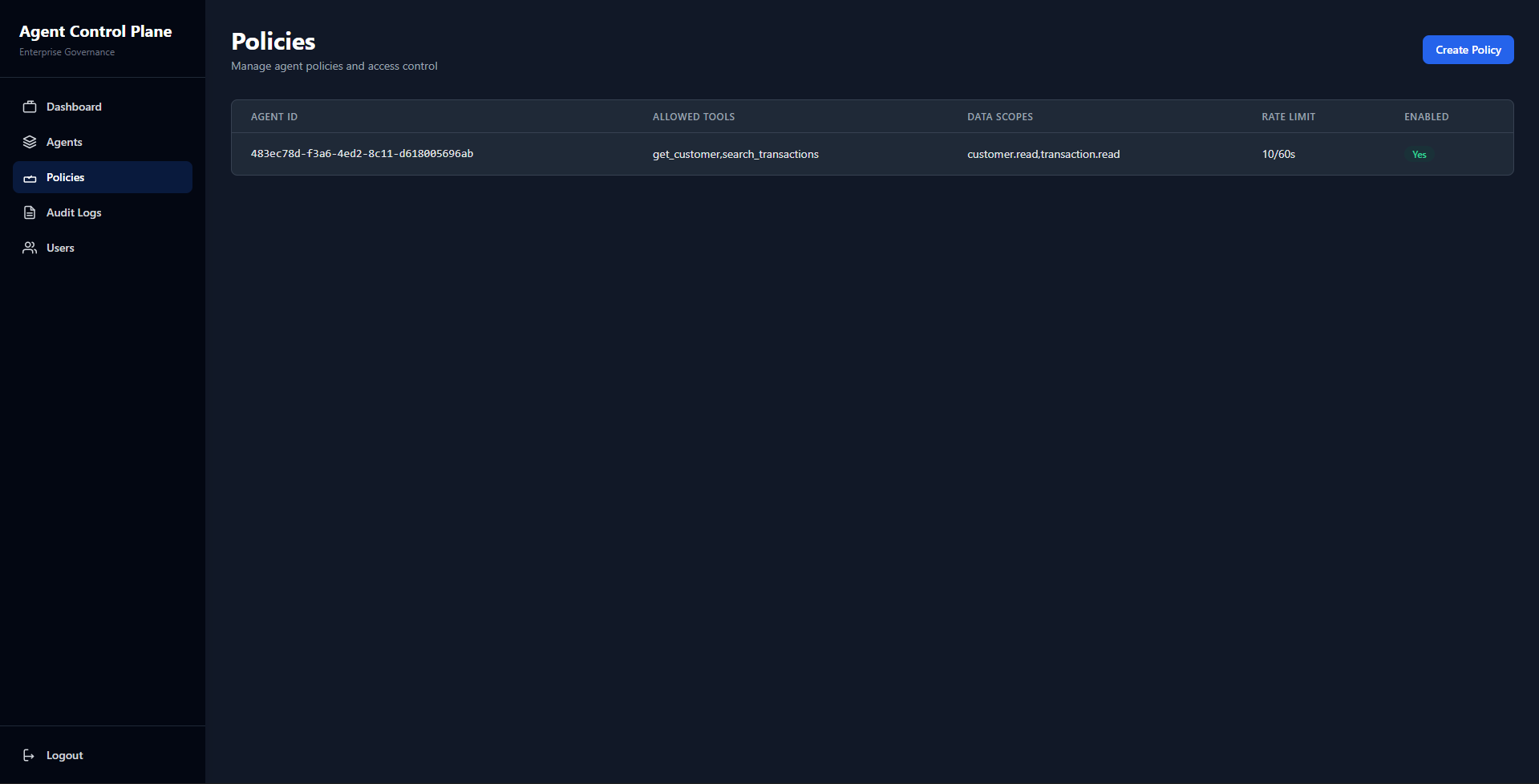Click the Agent Control Plane title
This screenshot has width=1539, height=784.
click(x=95, y=31)
